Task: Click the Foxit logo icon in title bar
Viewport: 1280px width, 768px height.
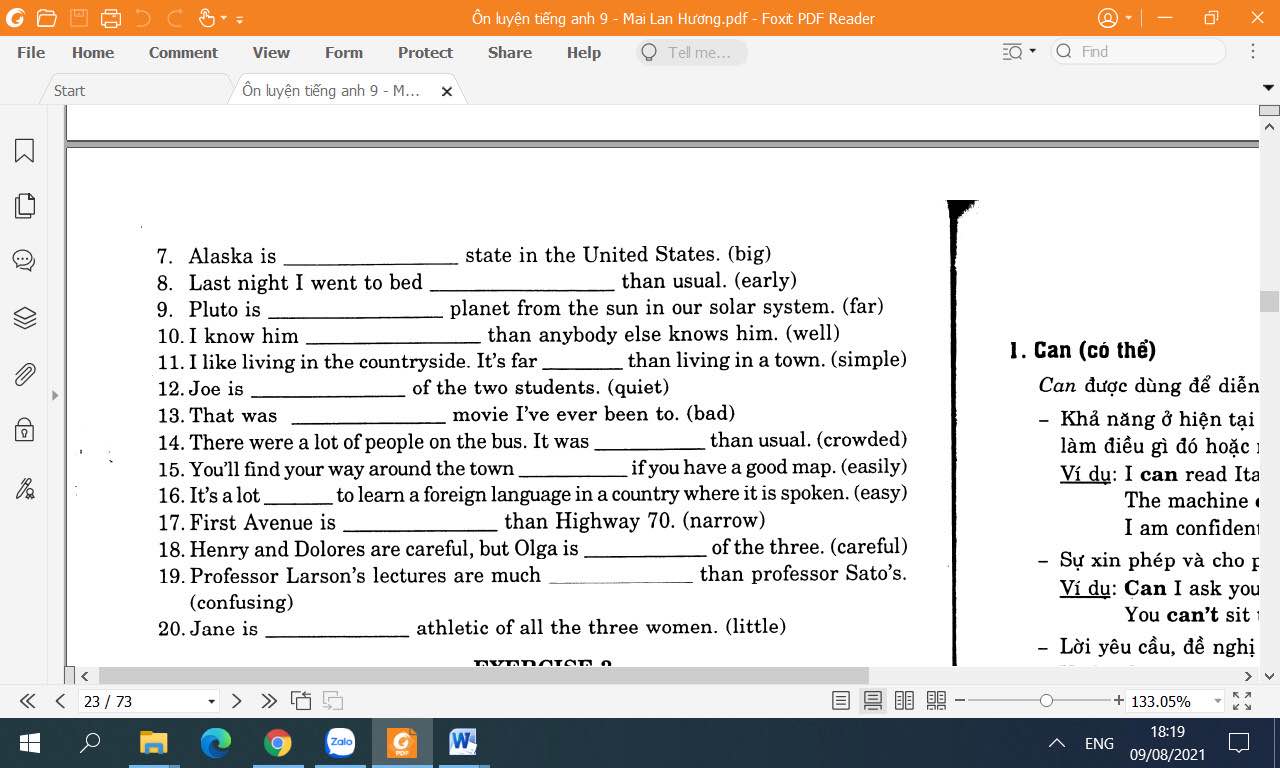Action: tap(15, 18)
